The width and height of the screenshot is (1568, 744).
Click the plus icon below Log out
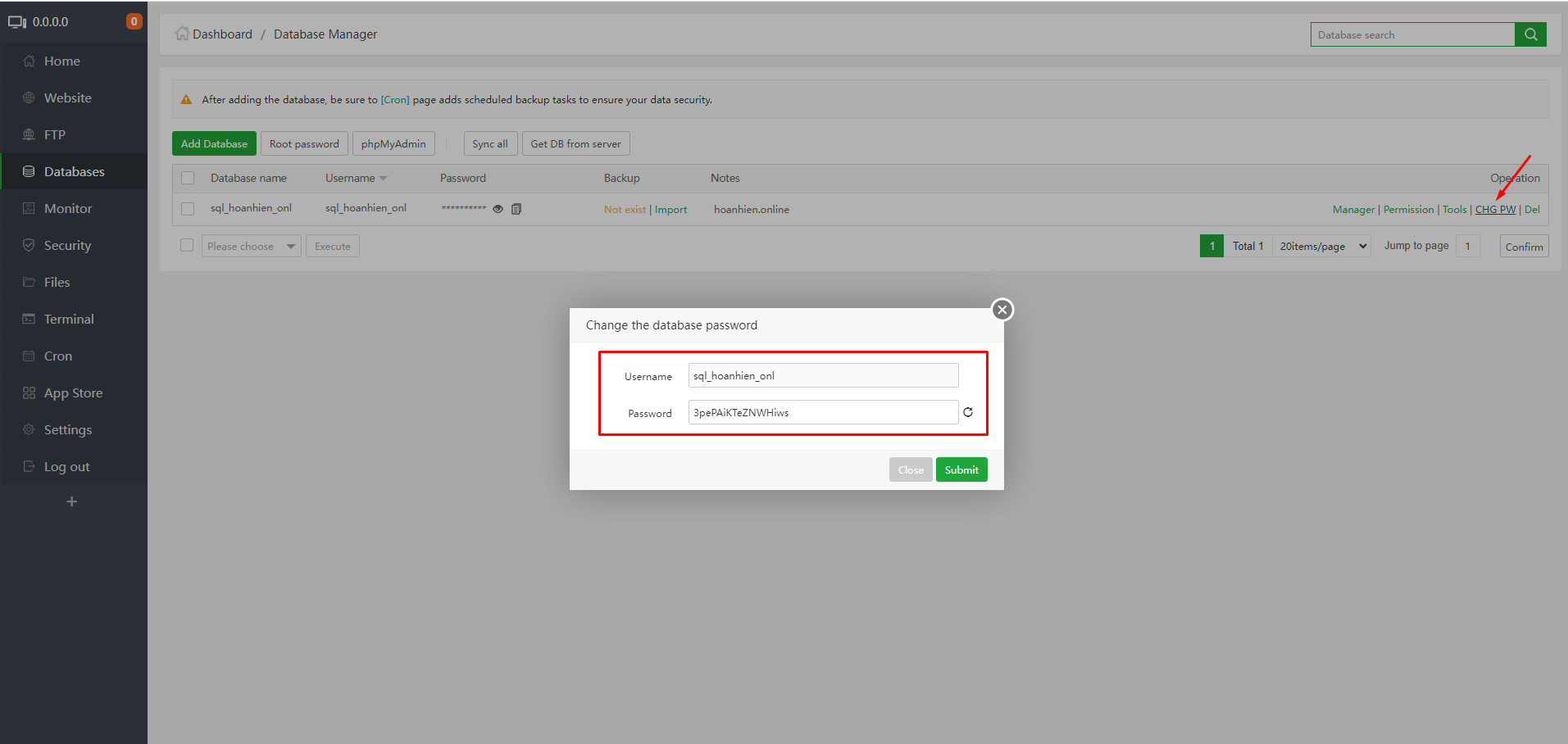pyautogui.click(x=72, y=501)
